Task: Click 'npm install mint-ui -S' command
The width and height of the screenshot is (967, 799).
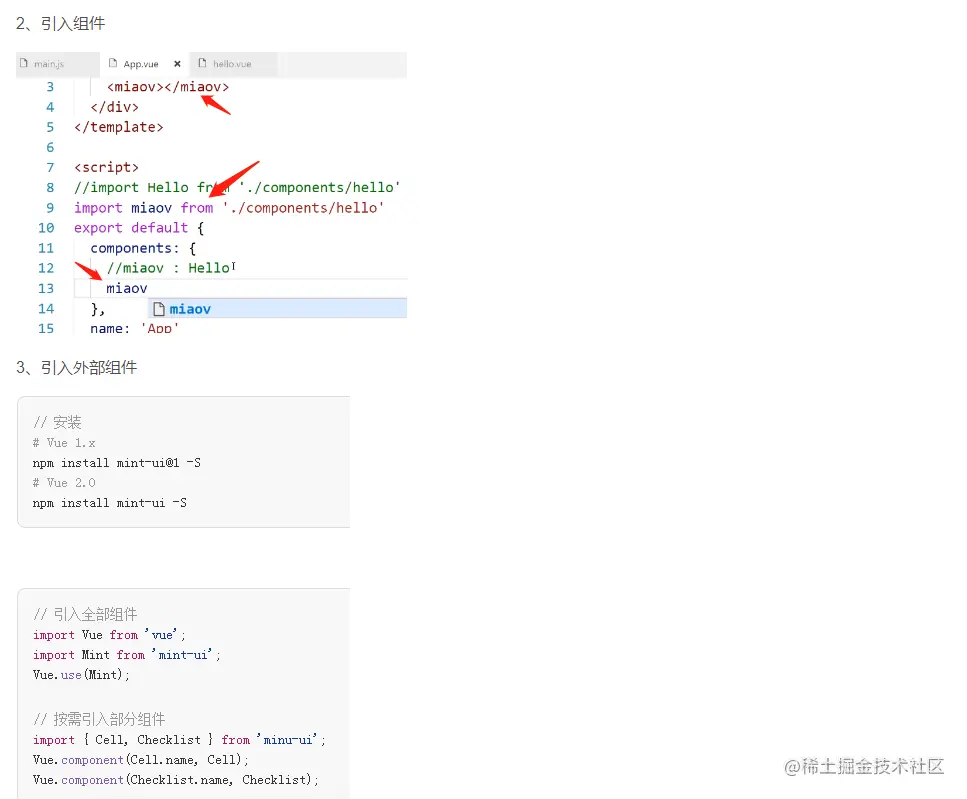Action: pos(110,503)
